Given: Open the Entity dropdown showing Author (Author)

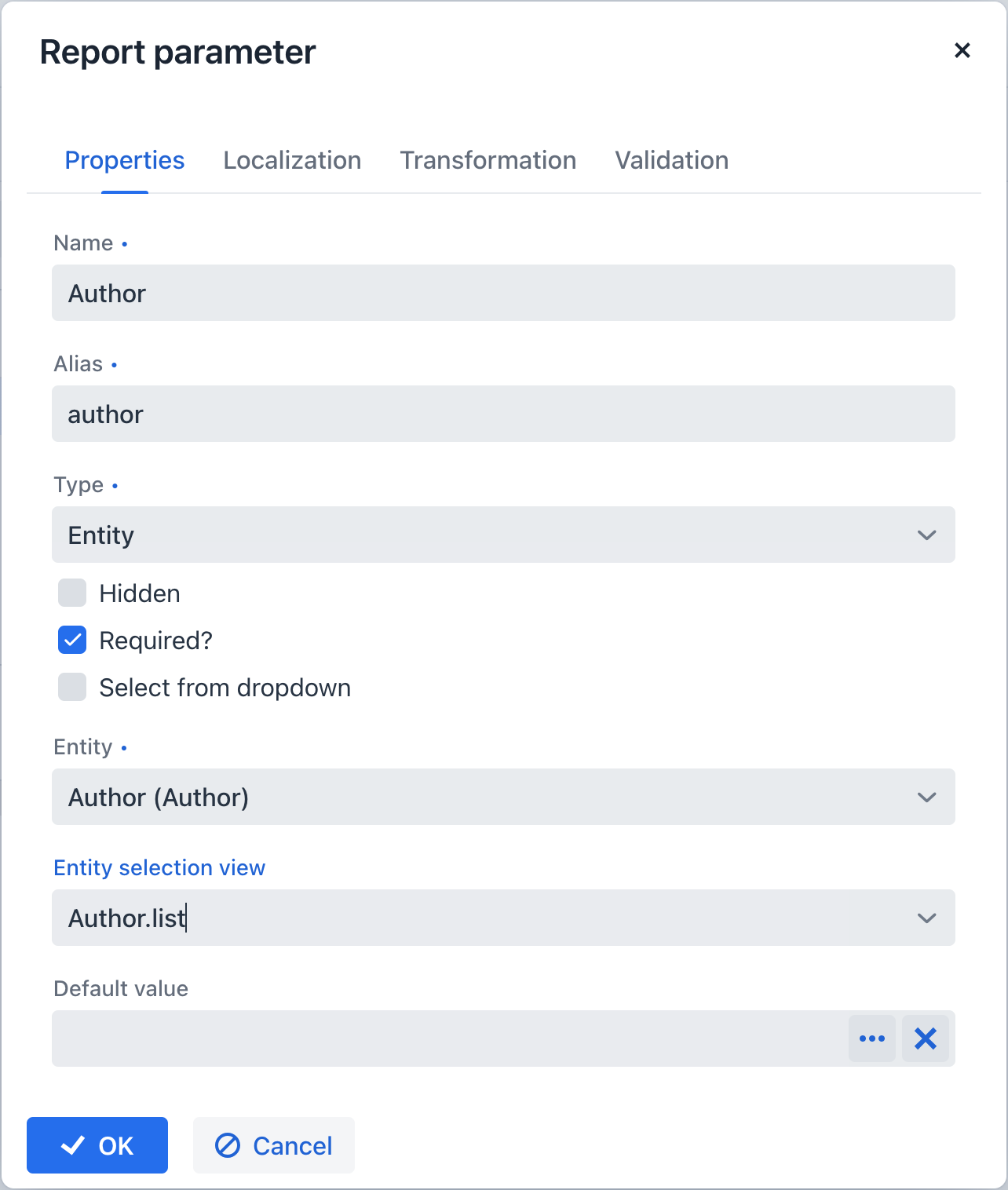Looking at the screenshot, I should (502, 798).
